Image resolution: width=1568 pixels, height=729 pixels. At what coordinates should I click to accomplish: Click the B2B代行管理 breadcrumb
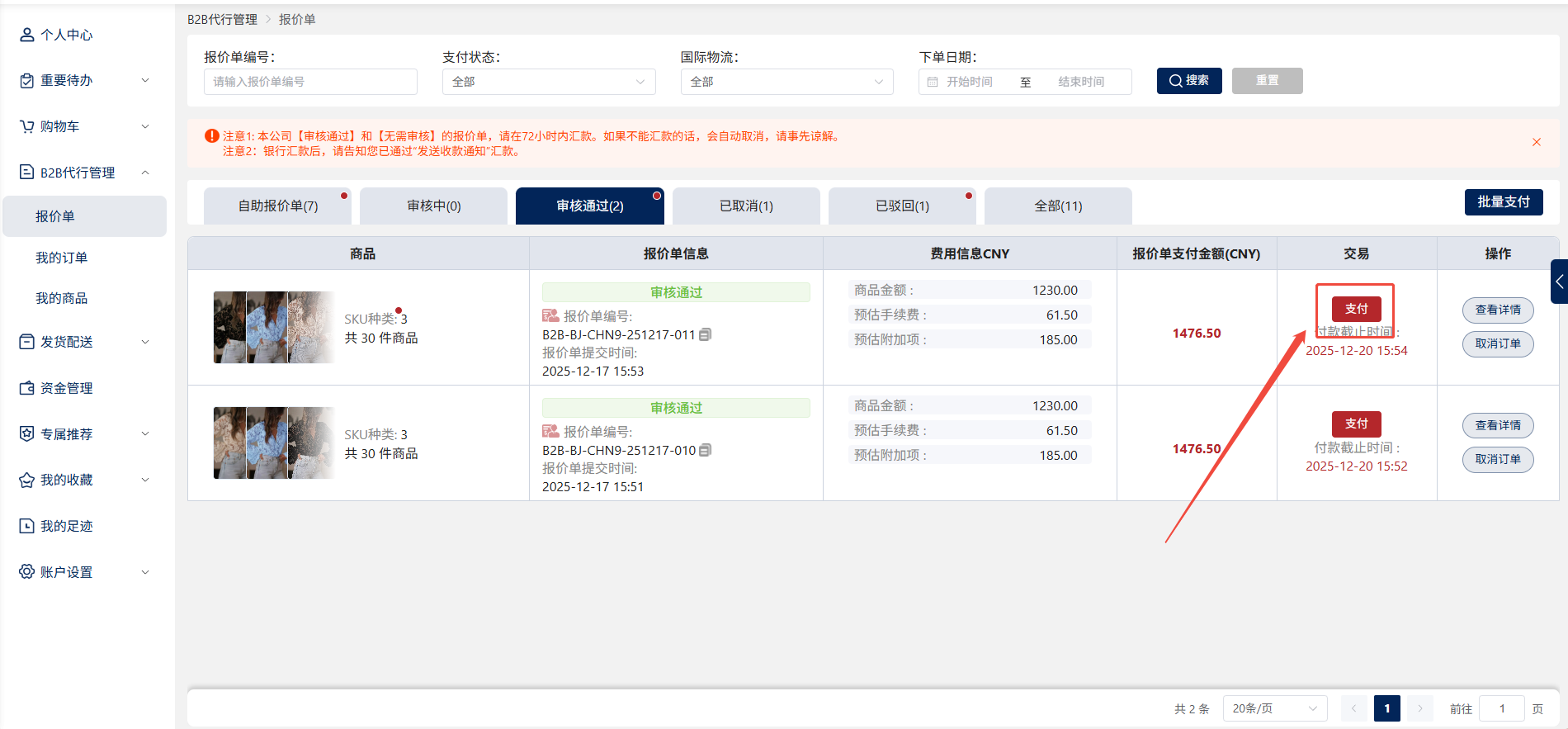coord(222,19)
